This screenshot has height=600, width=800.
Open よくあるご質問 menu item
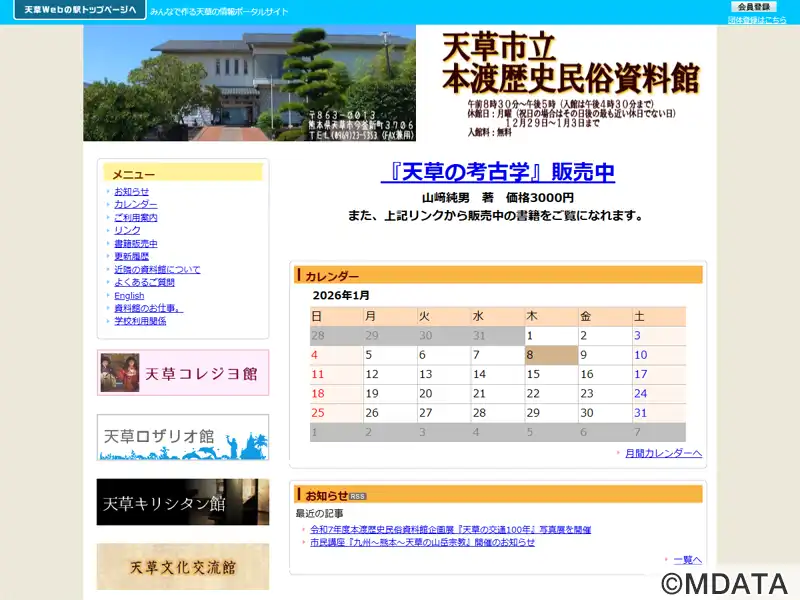pyautogui.click(x=144, y=283)
